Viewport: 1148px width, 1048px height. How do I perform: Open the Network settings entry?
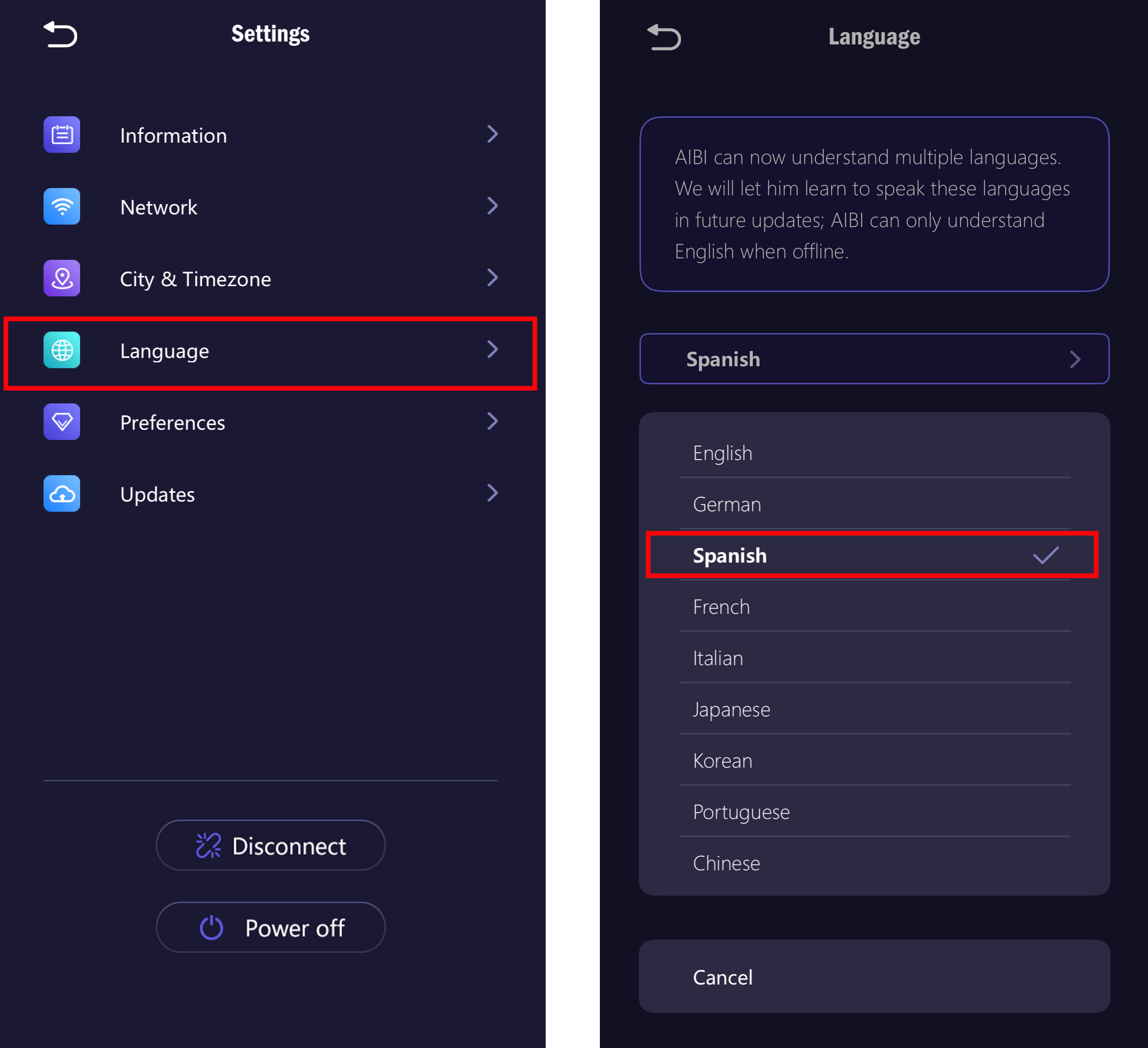[159, 207]
